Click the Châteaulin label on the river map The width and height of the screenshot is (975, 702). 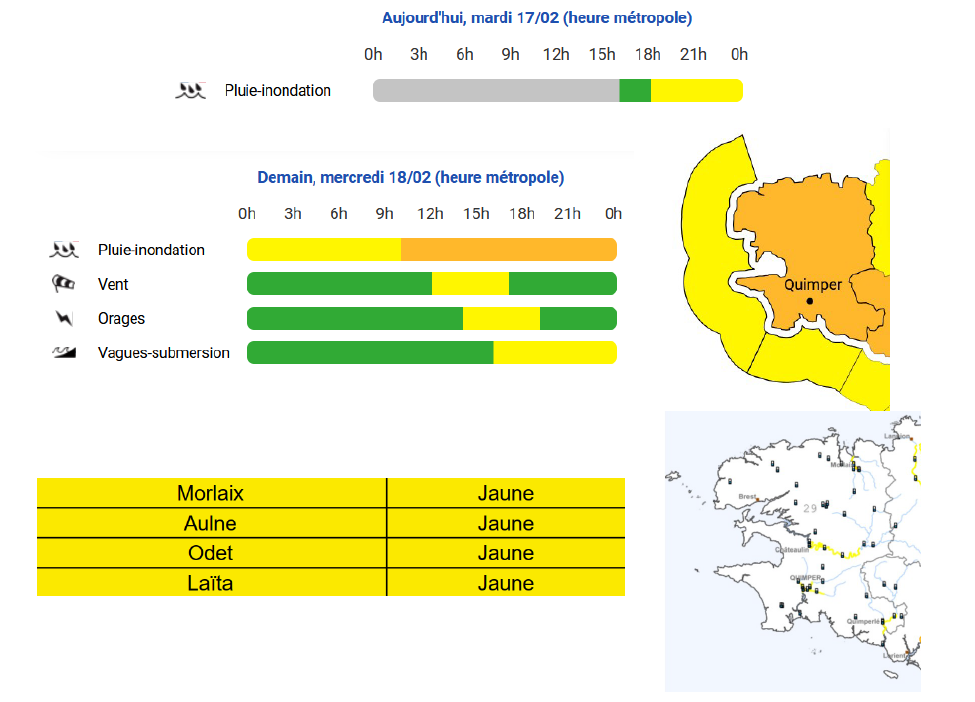click(792, 550)
